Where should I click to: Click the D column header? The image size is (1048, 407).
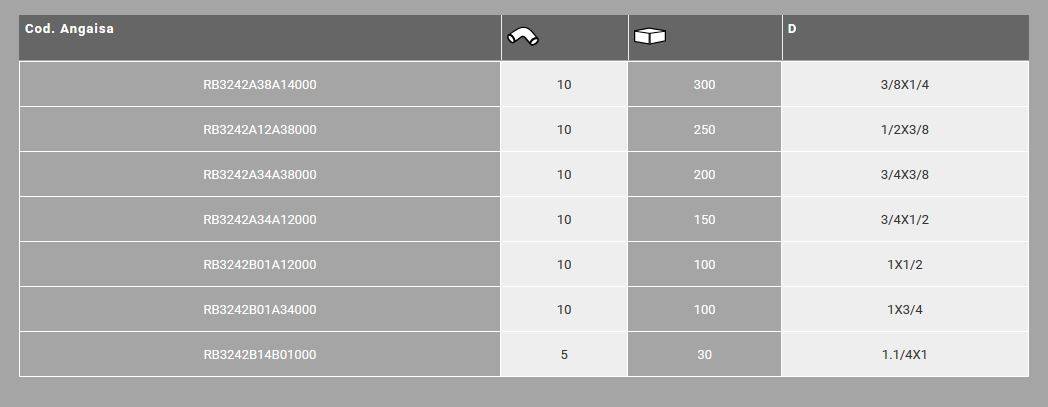[x=792, y=30]
